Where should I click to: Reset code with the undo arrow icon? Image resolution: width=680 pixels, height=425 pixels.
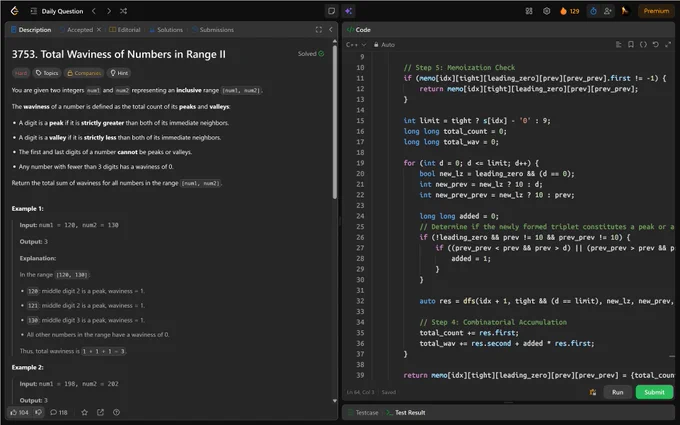[x=656, y=45]
